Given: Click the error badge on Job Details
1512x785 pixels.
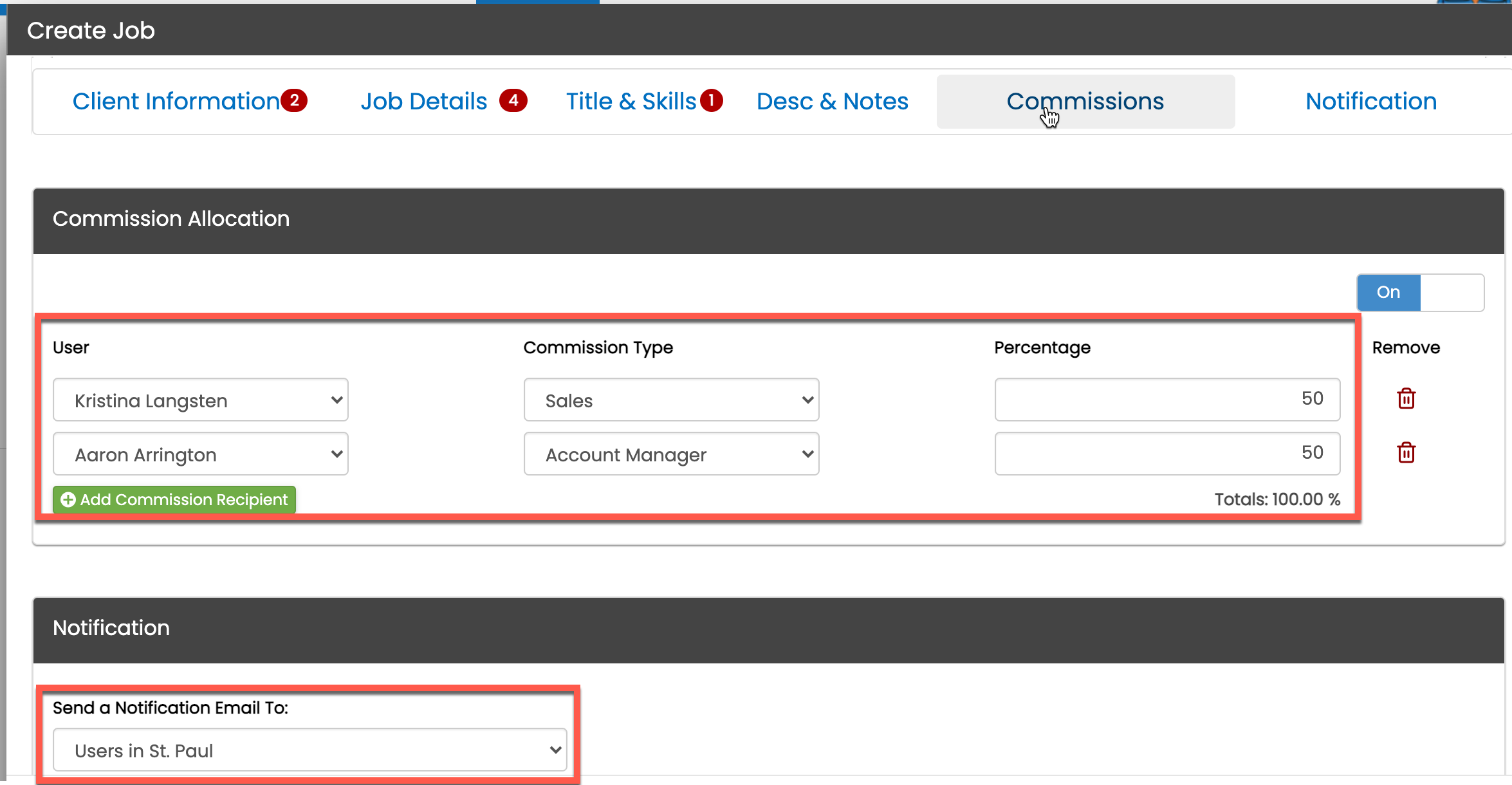Looking at the screenshot, I should (513, 100).
